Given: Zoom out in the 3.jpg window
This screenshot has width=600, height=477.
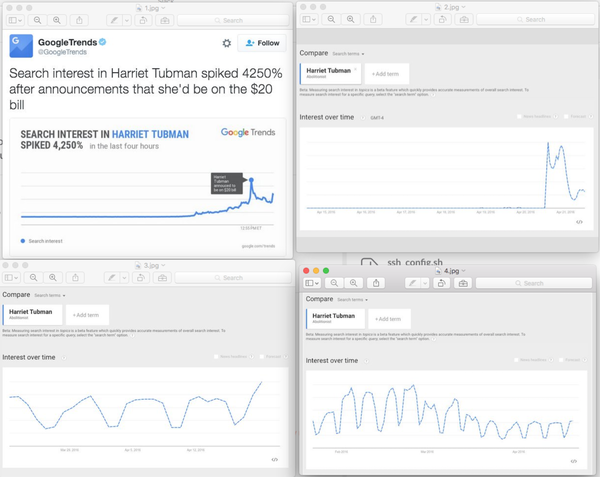Looking at the screenshot, I should pos(34,278).
